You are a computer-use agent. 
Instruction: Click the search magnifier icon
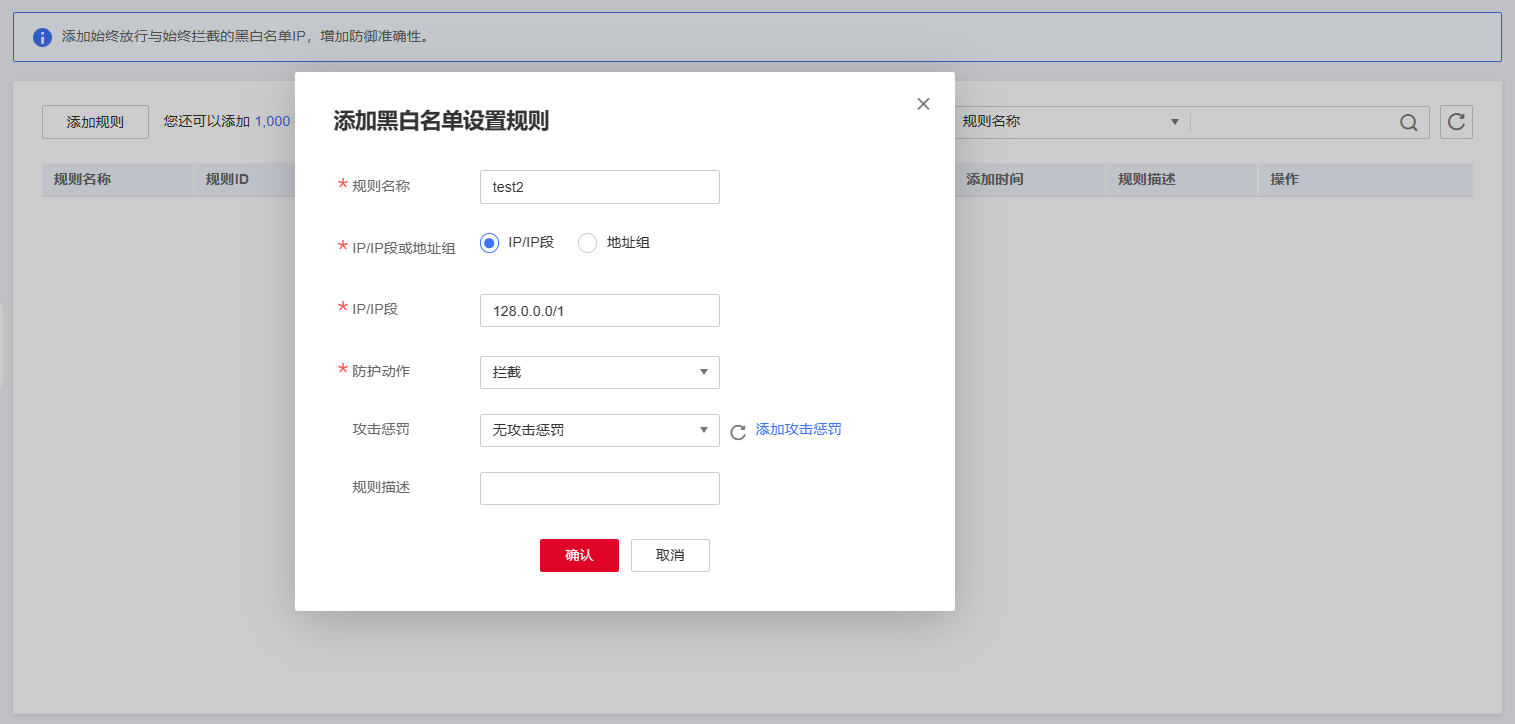(x=1408, y=123)
